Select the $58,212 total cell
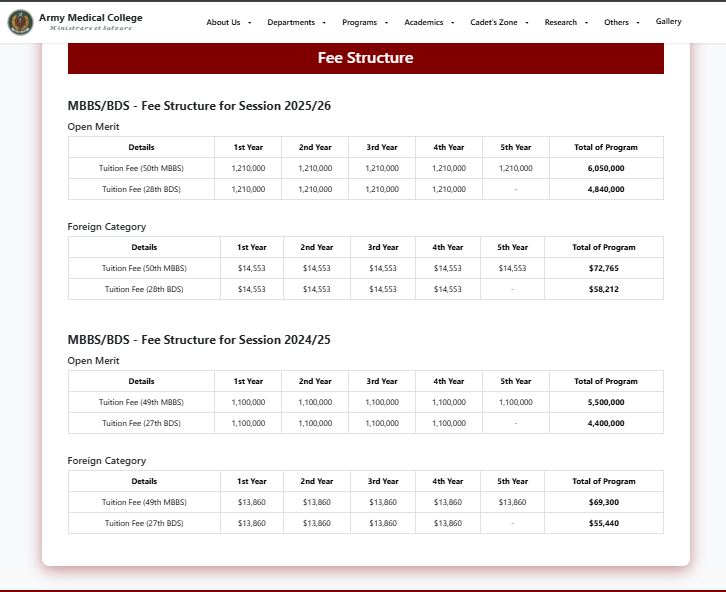The height and width of the screenshot is (592, 726). [604, 289]
